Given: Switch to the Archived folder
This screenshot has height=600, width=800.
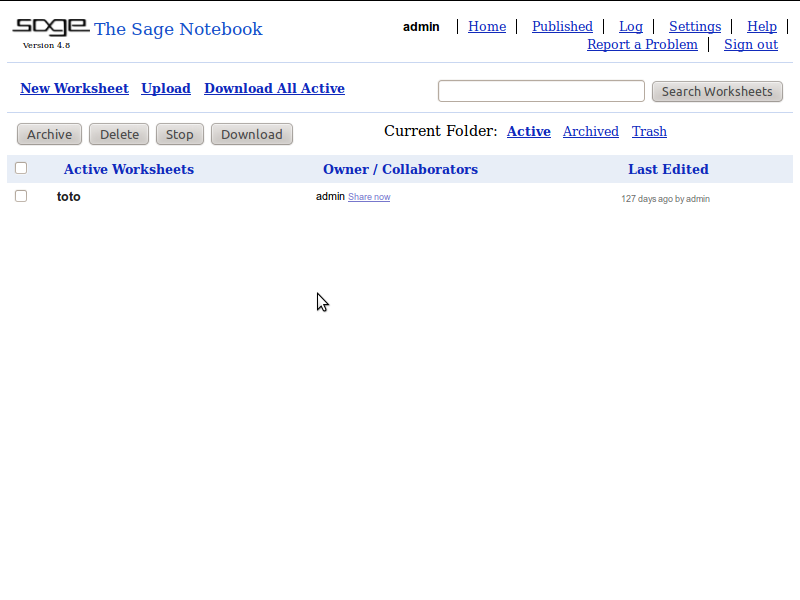Looking at the screenshot, I should click(590, 131).
